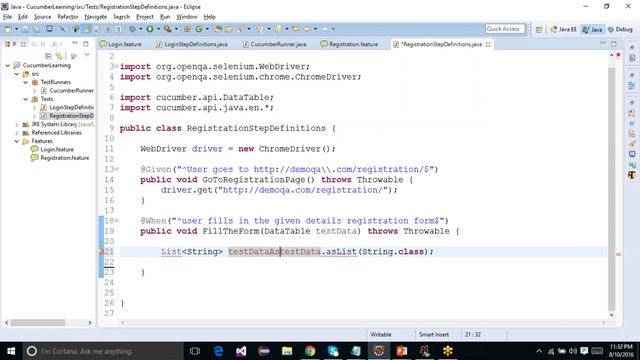Click the green Run toolbar button
640x360 pixels.
pos(150,29)
